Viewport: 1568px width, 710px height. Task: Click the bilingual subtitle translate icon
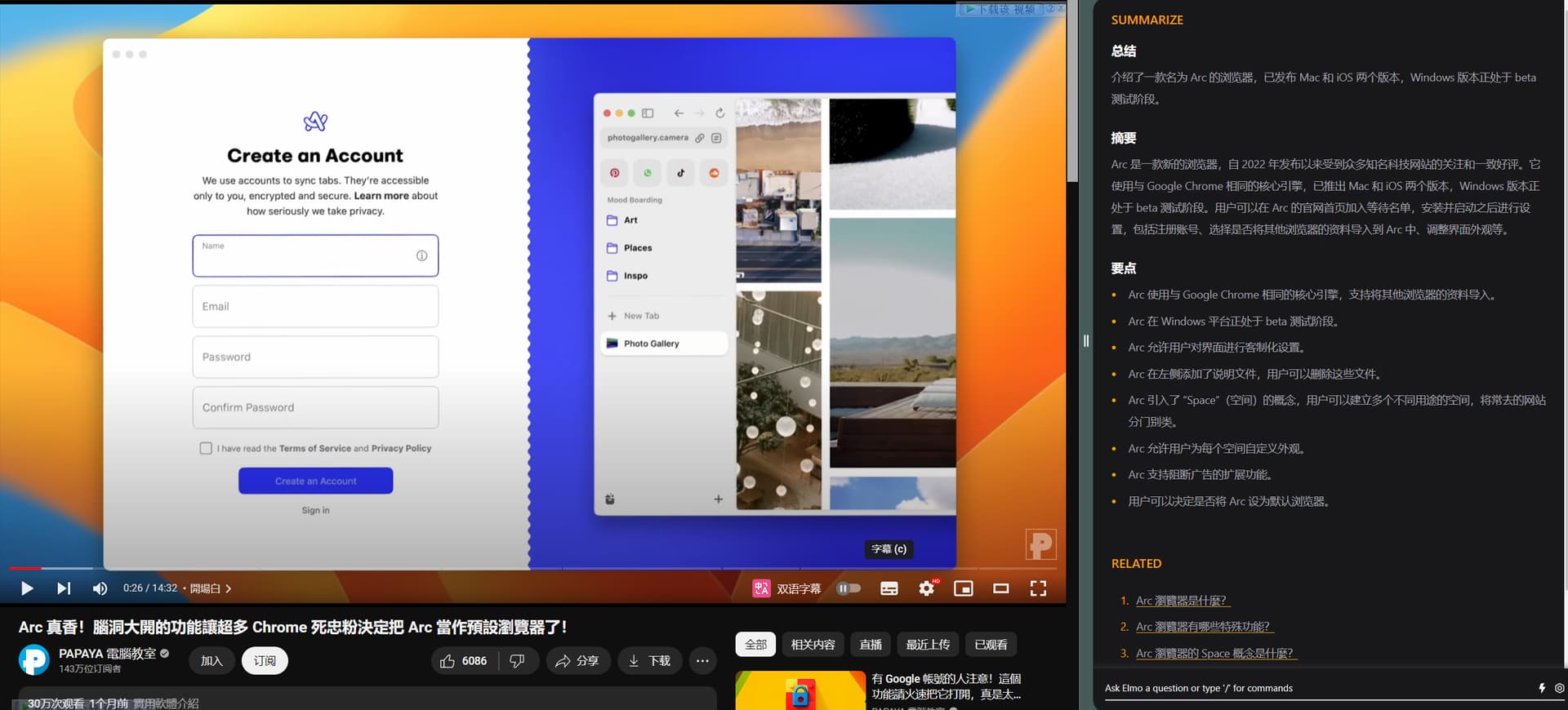click(761, 588)
